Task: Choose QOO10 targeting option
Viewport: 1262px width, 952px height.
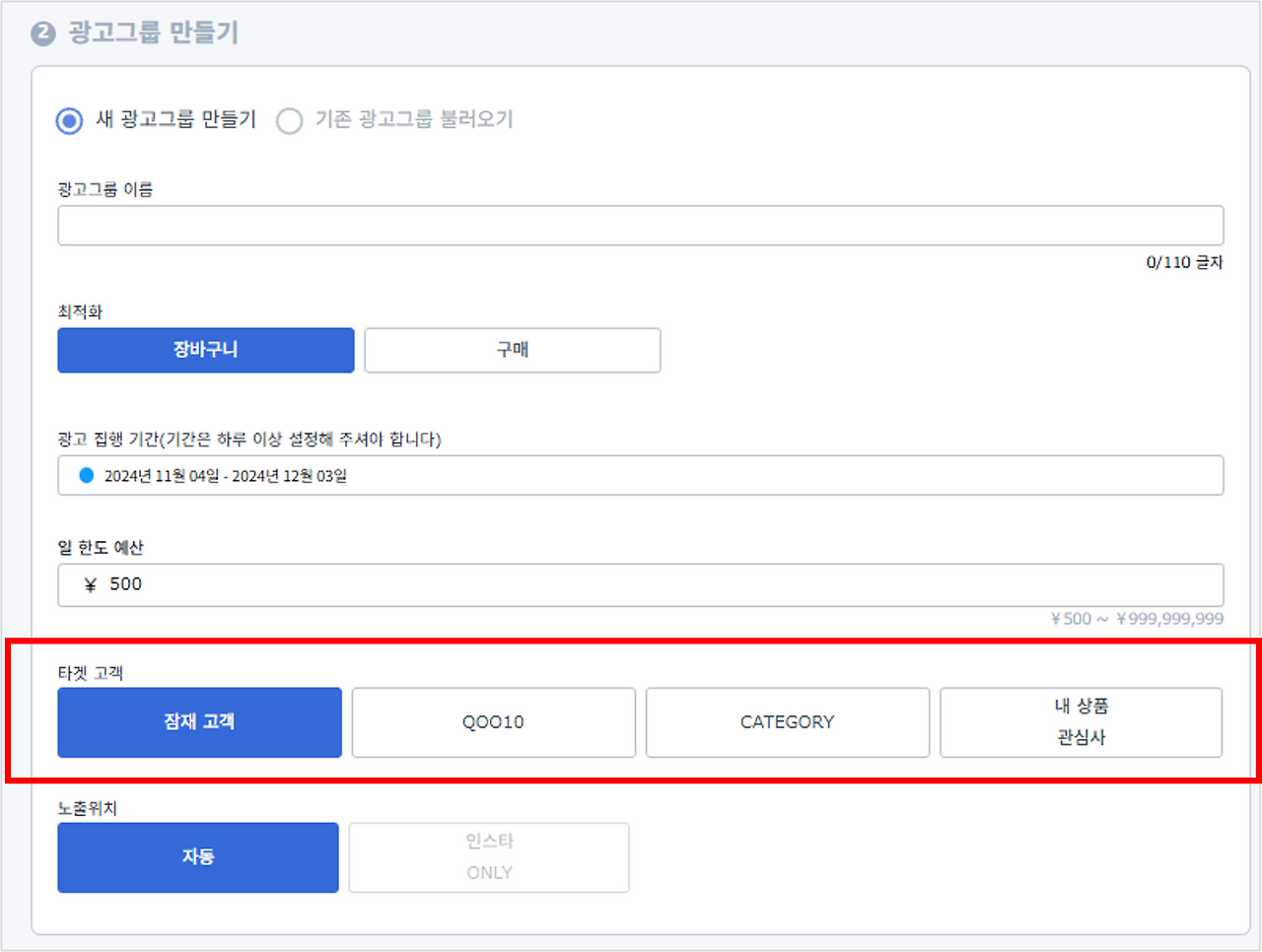Action: tap(493, 722)
